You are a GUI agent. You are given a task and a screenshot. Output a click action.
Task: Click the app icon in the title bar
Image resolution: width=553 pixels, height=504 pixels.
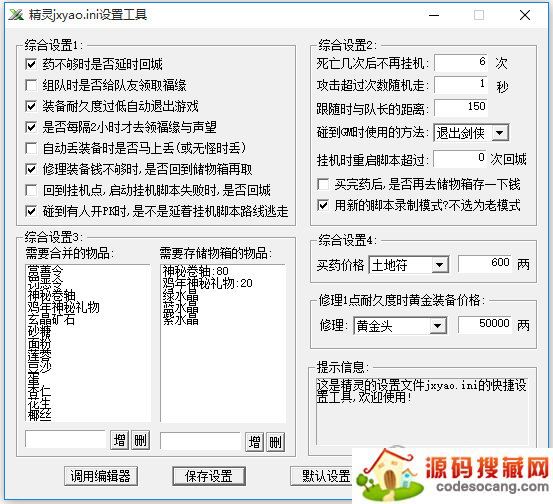click(x=16, y=15)
